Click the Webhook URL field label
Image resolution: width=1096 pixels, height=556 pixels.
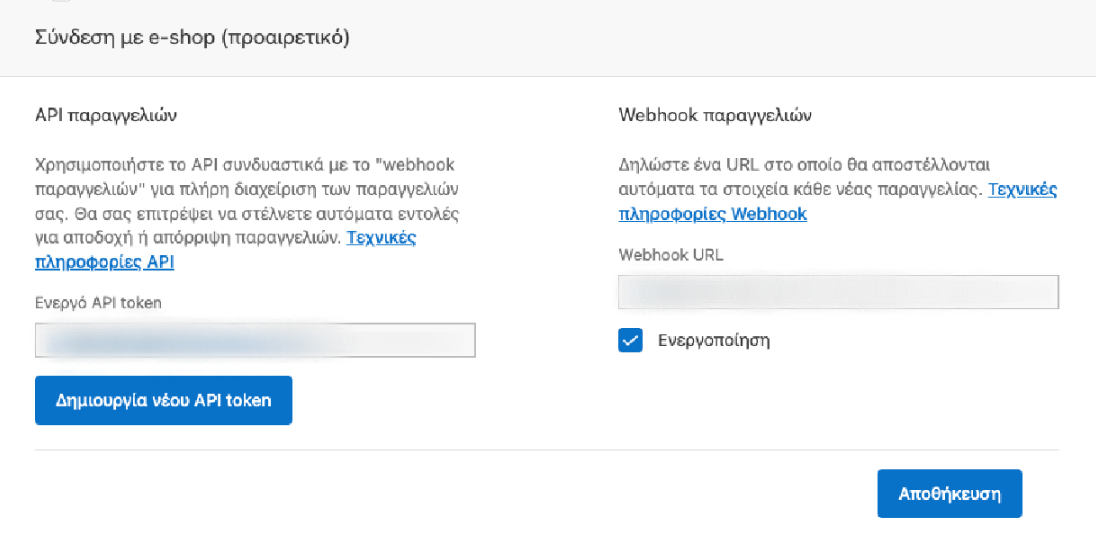click(x=670, y=255)
